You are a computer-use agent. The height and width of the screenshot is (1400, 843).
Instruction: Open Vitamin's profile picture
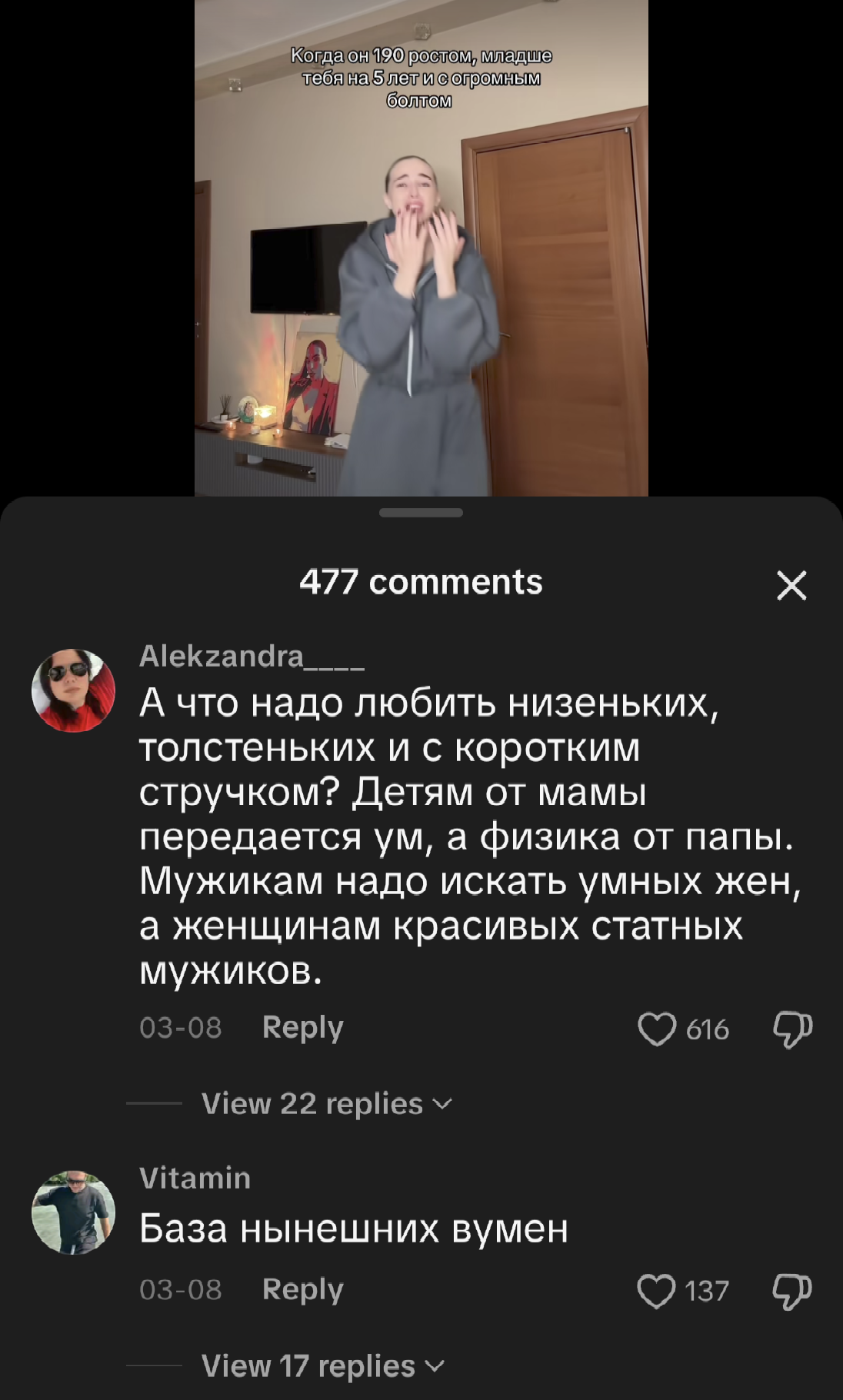[x=73, y=1212]
